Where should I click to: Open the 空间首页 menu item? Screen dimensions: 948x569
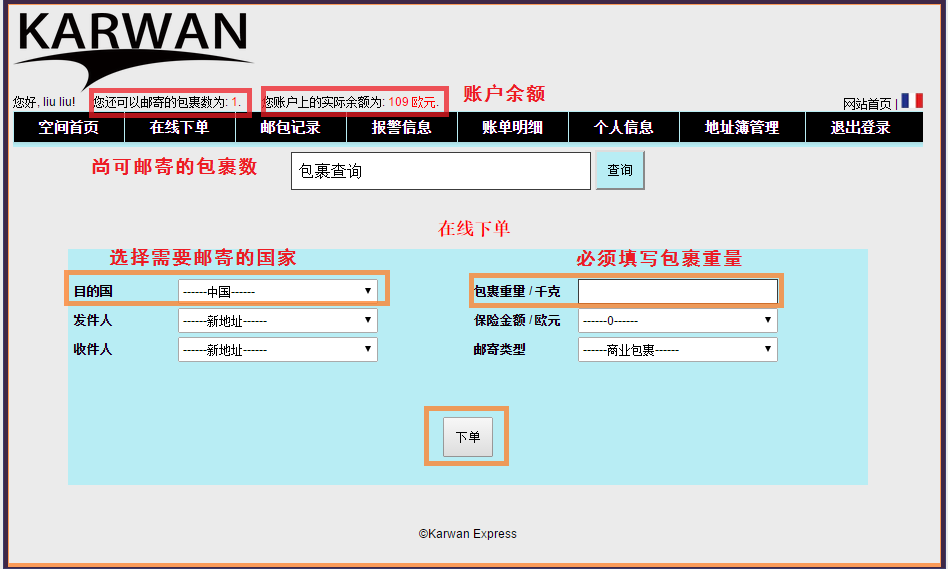click(68, 127)
